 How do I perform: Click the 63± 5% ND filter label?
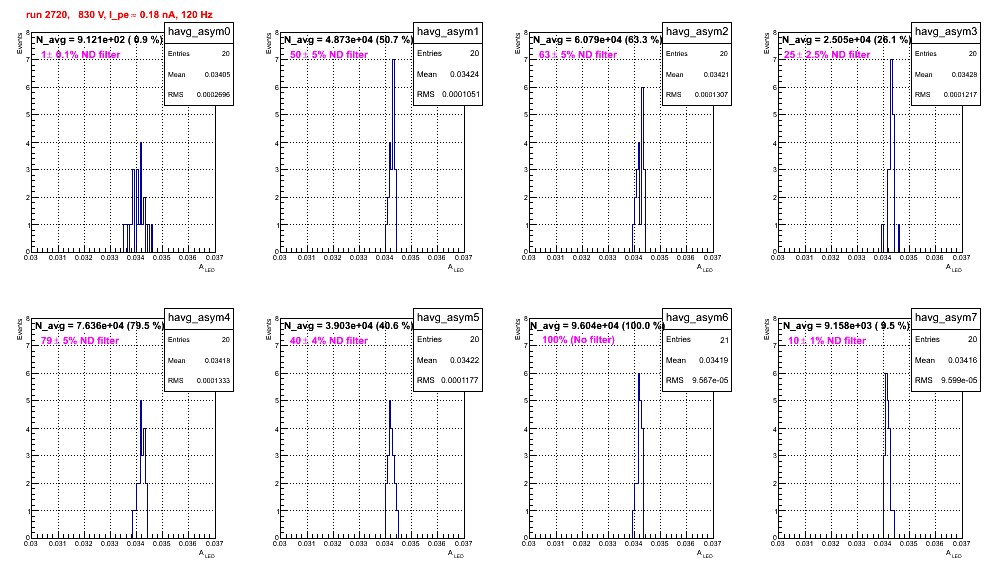point(578,55)
